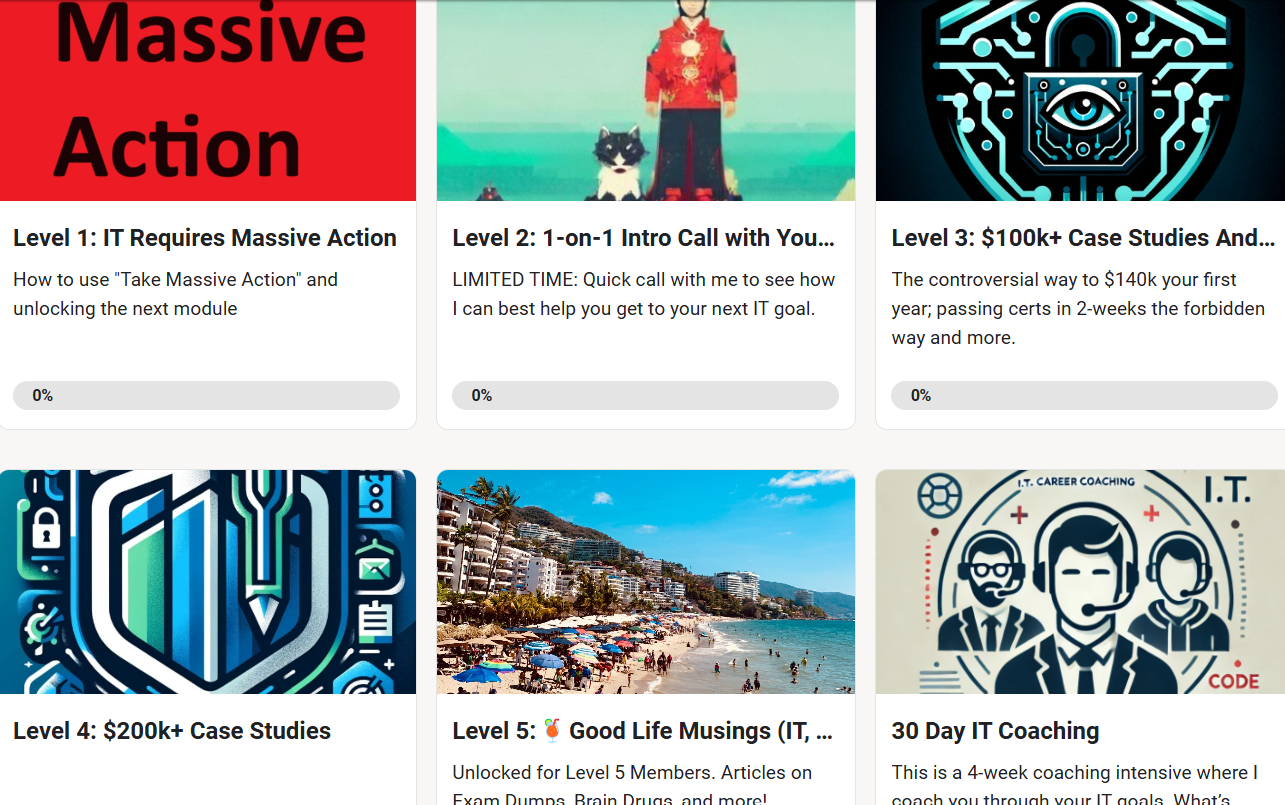Open Level 3: $100k+ Case Studies title

pyautogui.click(x=1083, y=238)
